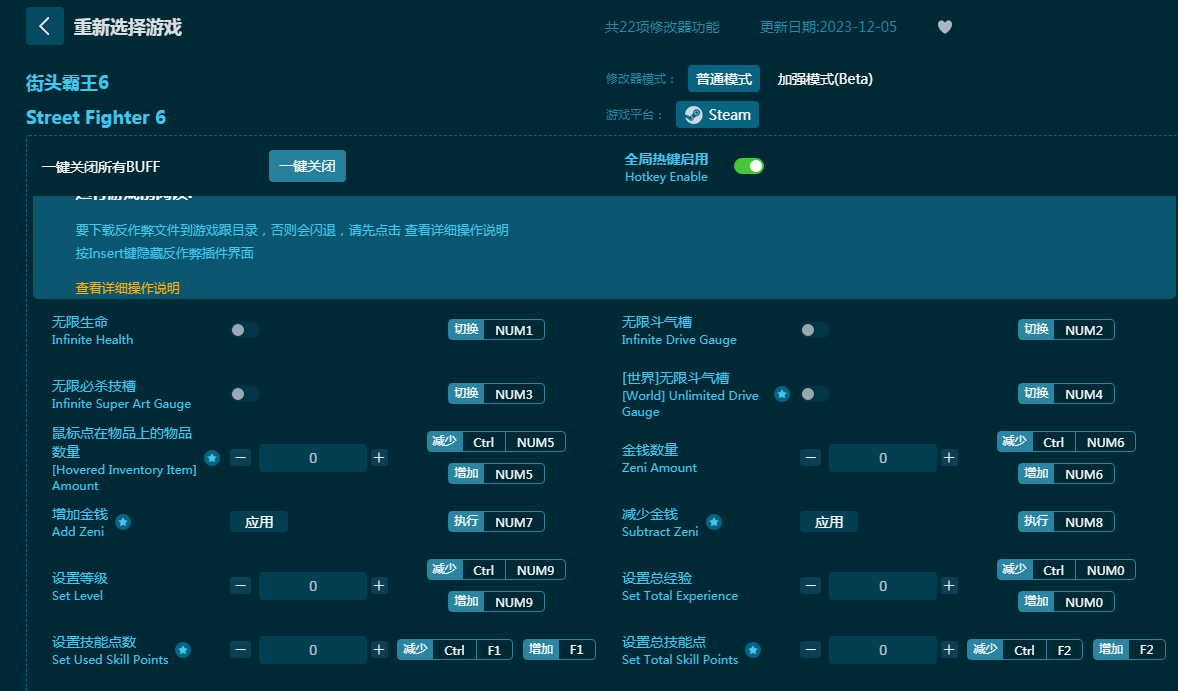Click the 共22项修改器功能 text

(662, 27)
